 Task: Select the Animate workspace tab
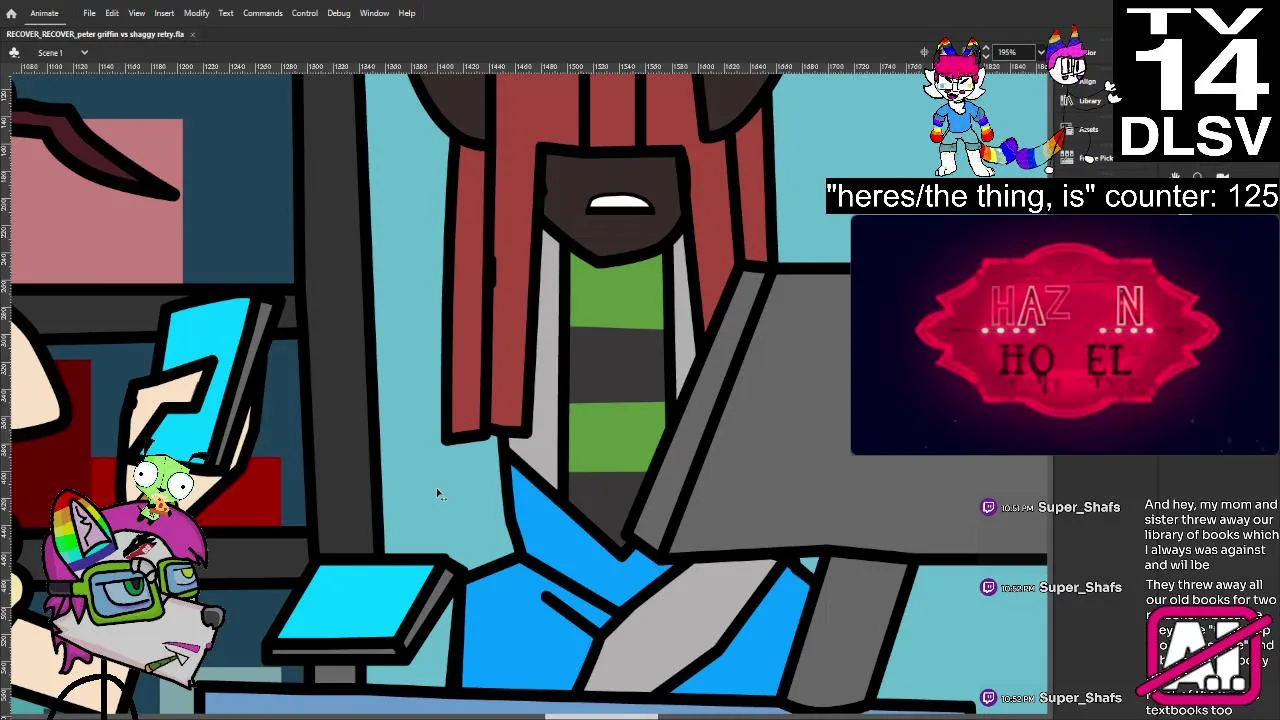click(x=44, y=13)
